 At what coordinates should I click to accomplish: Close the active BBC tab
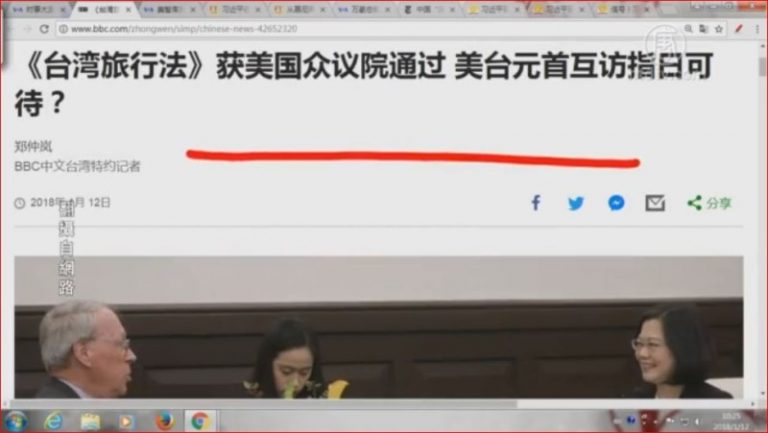[x=128, y=9]
